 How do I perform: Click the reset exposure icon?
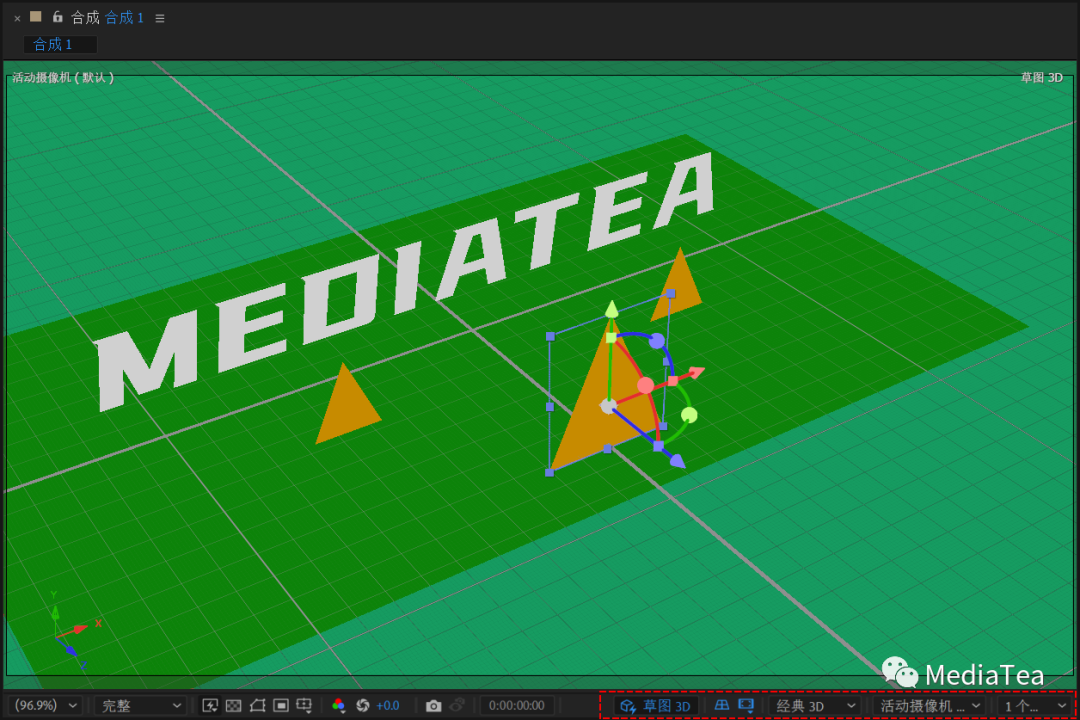(x=363, y=706)
